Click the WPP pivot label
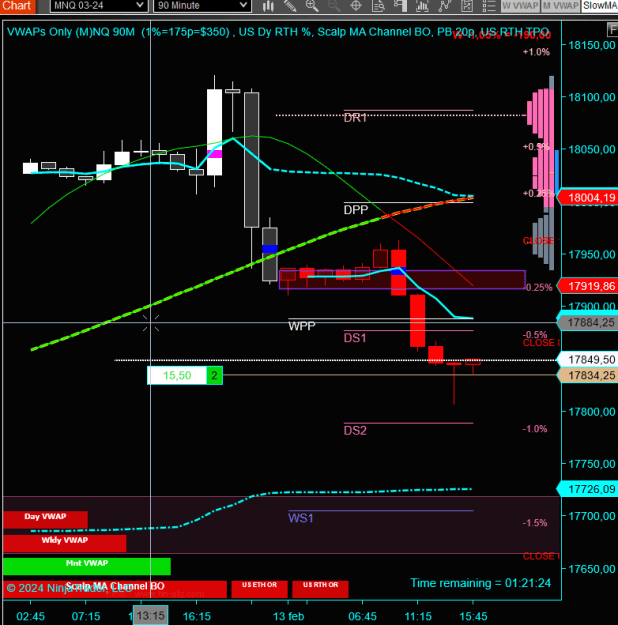618x625 pixels. click(302, 326)
